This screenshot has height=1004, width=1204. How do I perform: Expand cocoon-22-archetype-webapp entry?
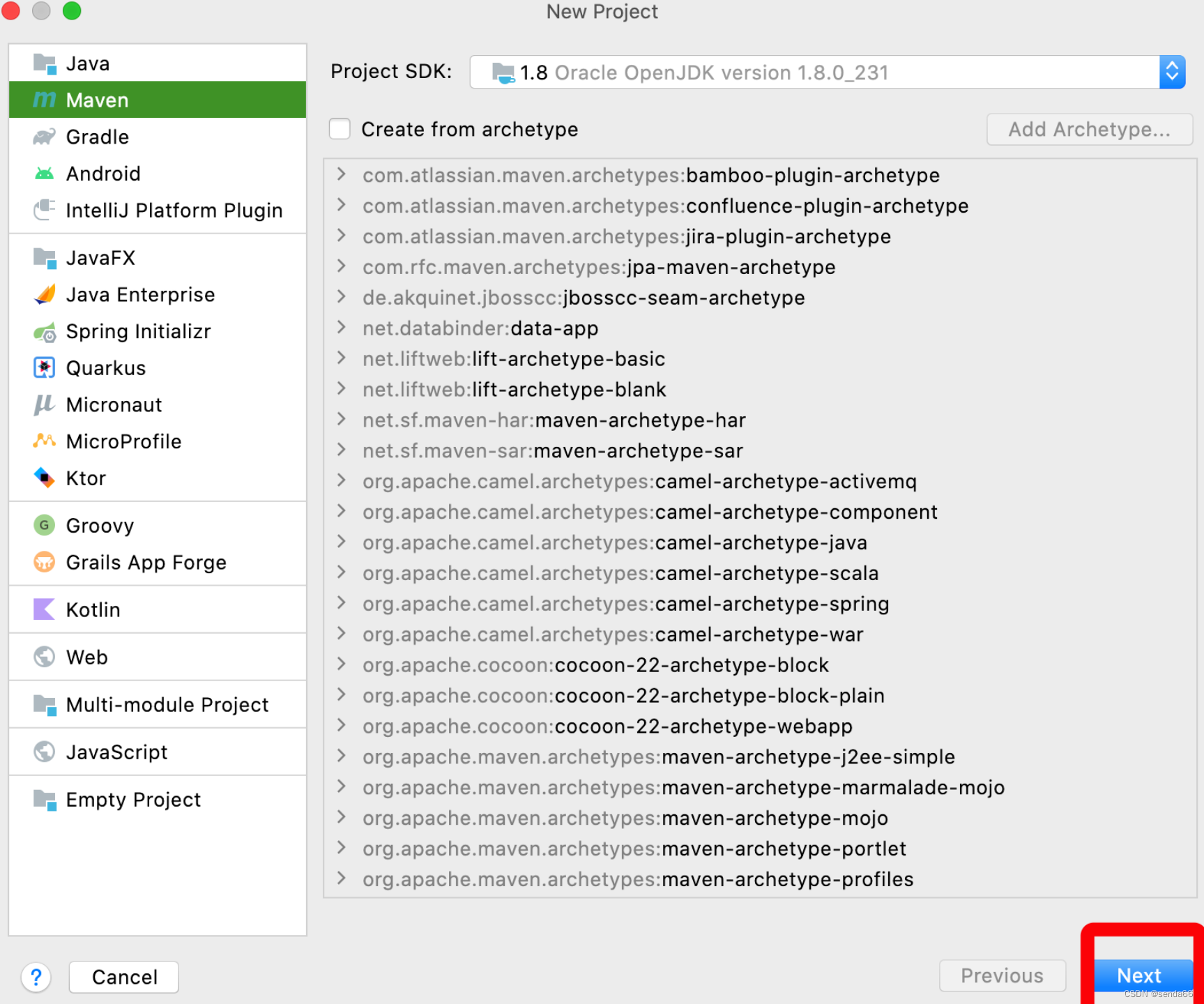tap(342, 725)
